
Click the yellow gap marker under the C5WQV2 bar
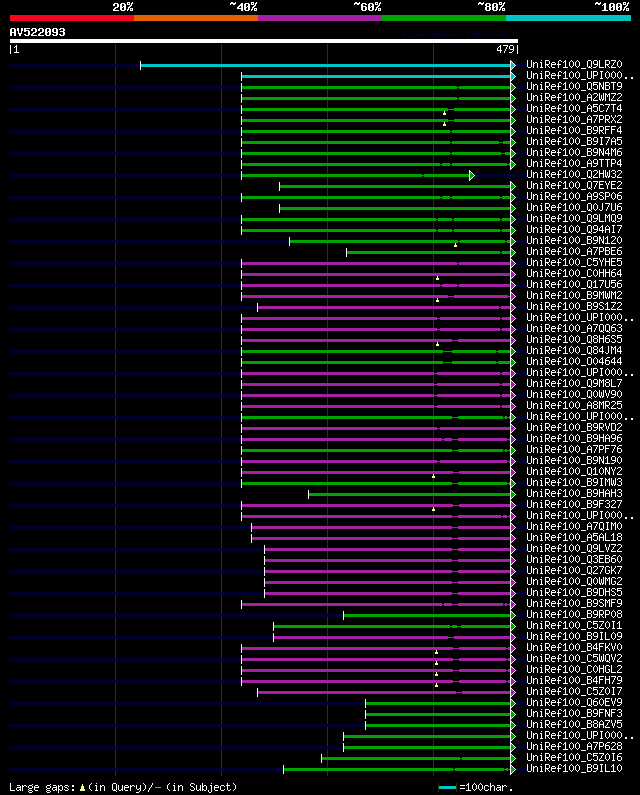(436, 663)
